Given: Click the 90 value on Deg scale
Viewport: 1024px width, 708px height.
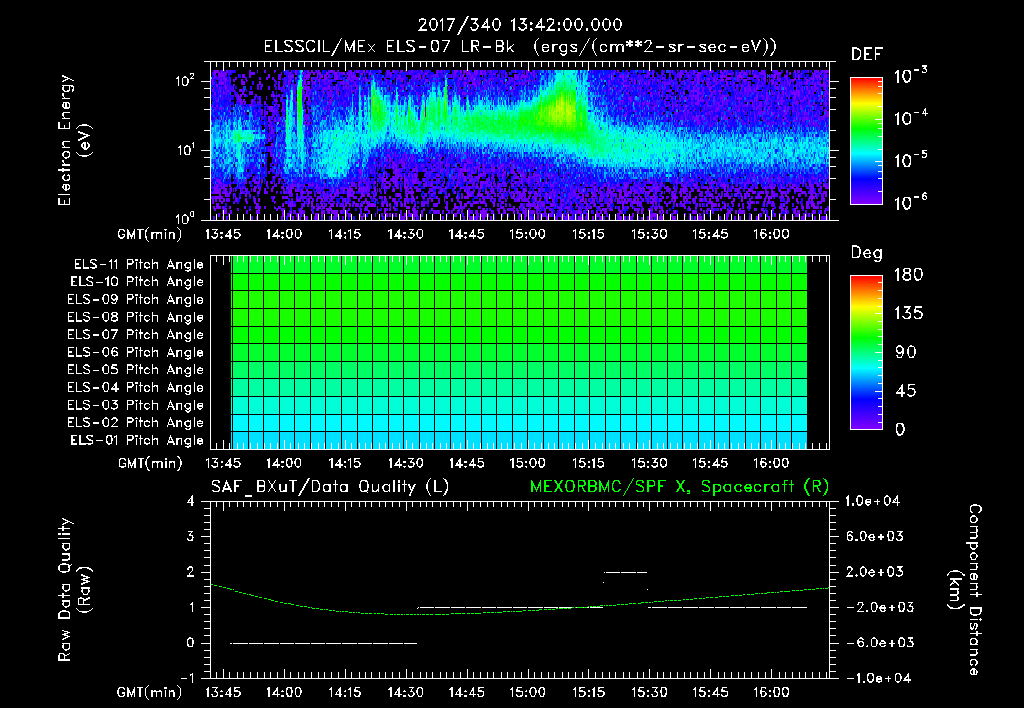Looking at the screenshot, I should [x=906, y=353].
